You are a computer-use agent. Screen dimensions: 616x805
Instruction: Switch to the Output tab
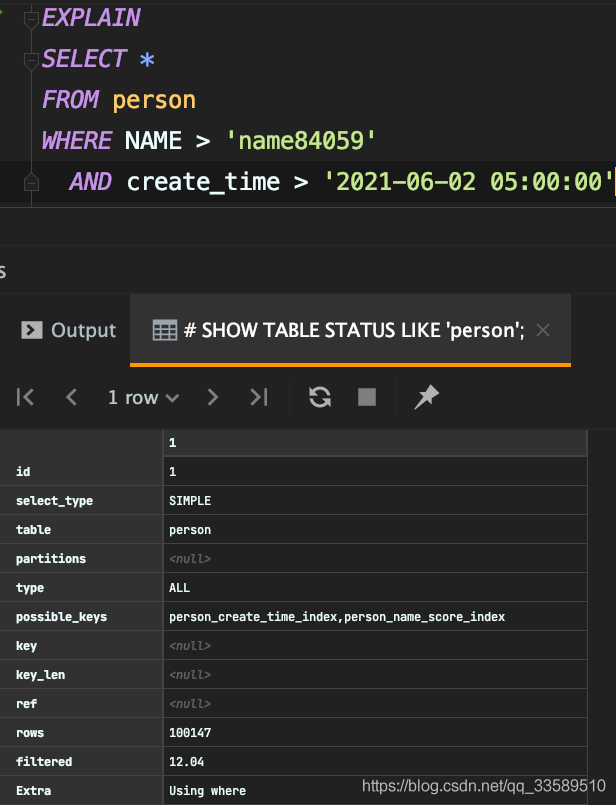[x=69, y=330]
